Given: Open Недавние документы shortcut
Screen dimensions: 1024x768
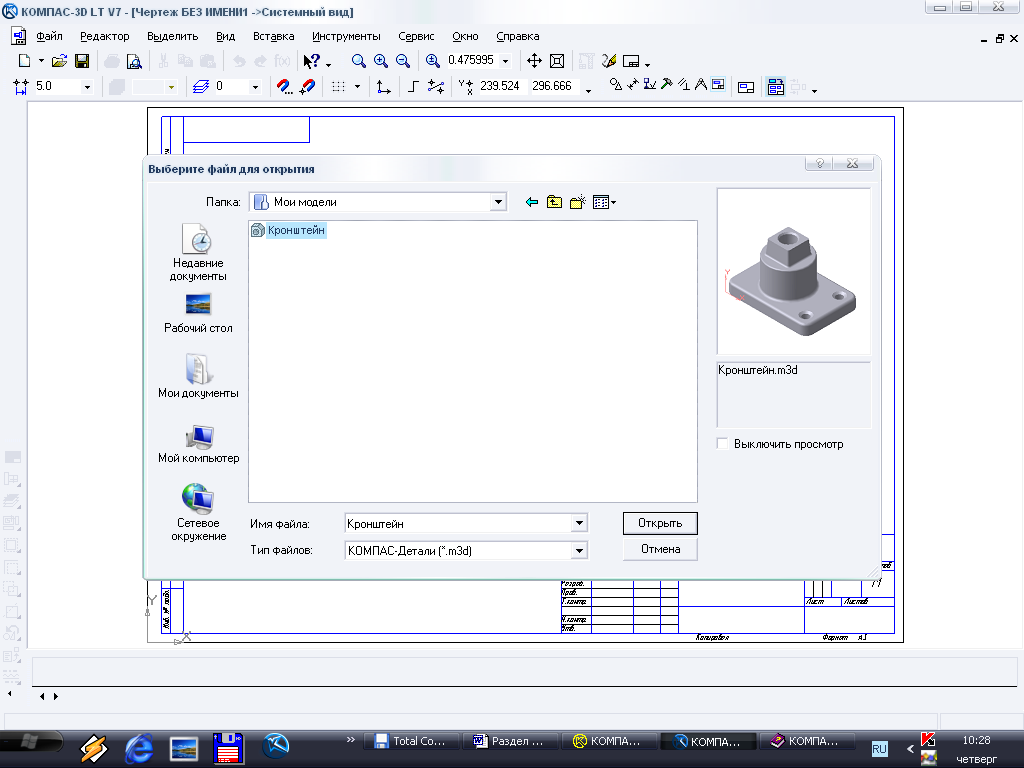Looking at the screenshot, I should coord(198,253).
